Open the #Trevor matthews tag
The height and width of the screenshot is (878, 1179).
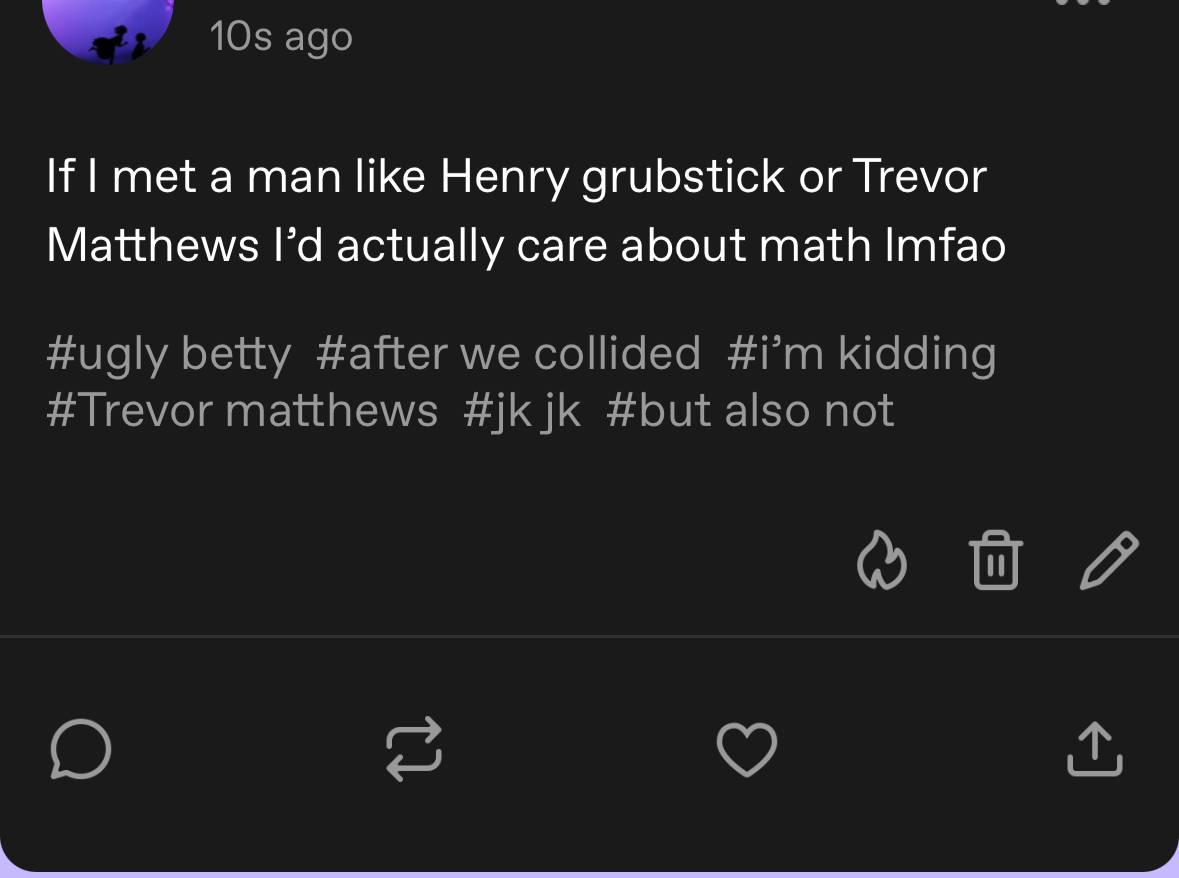pos(242,410)
